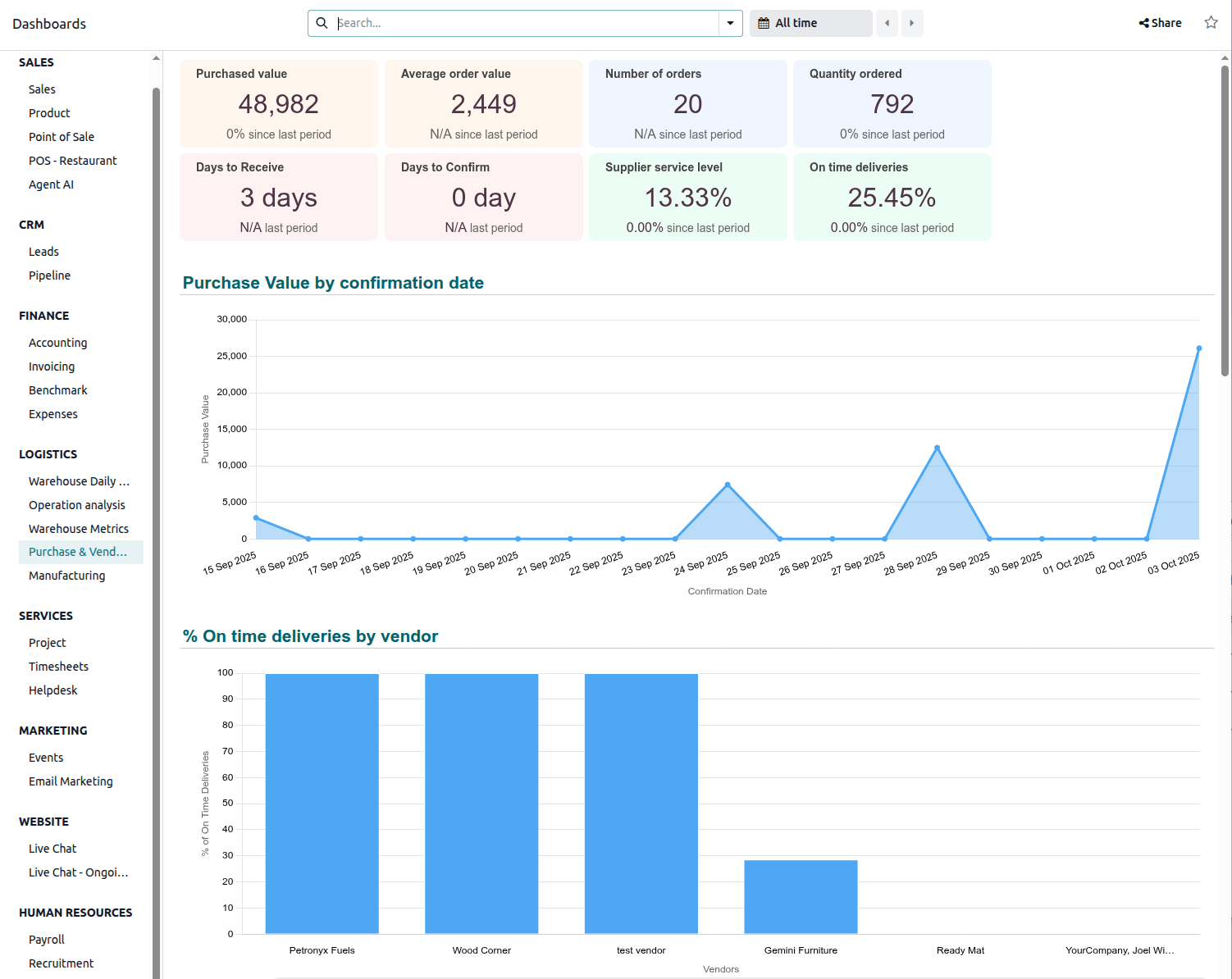Open the Accounting dashboard link
The width and height of the screenshot is (1232, 979).
[57, 342]
